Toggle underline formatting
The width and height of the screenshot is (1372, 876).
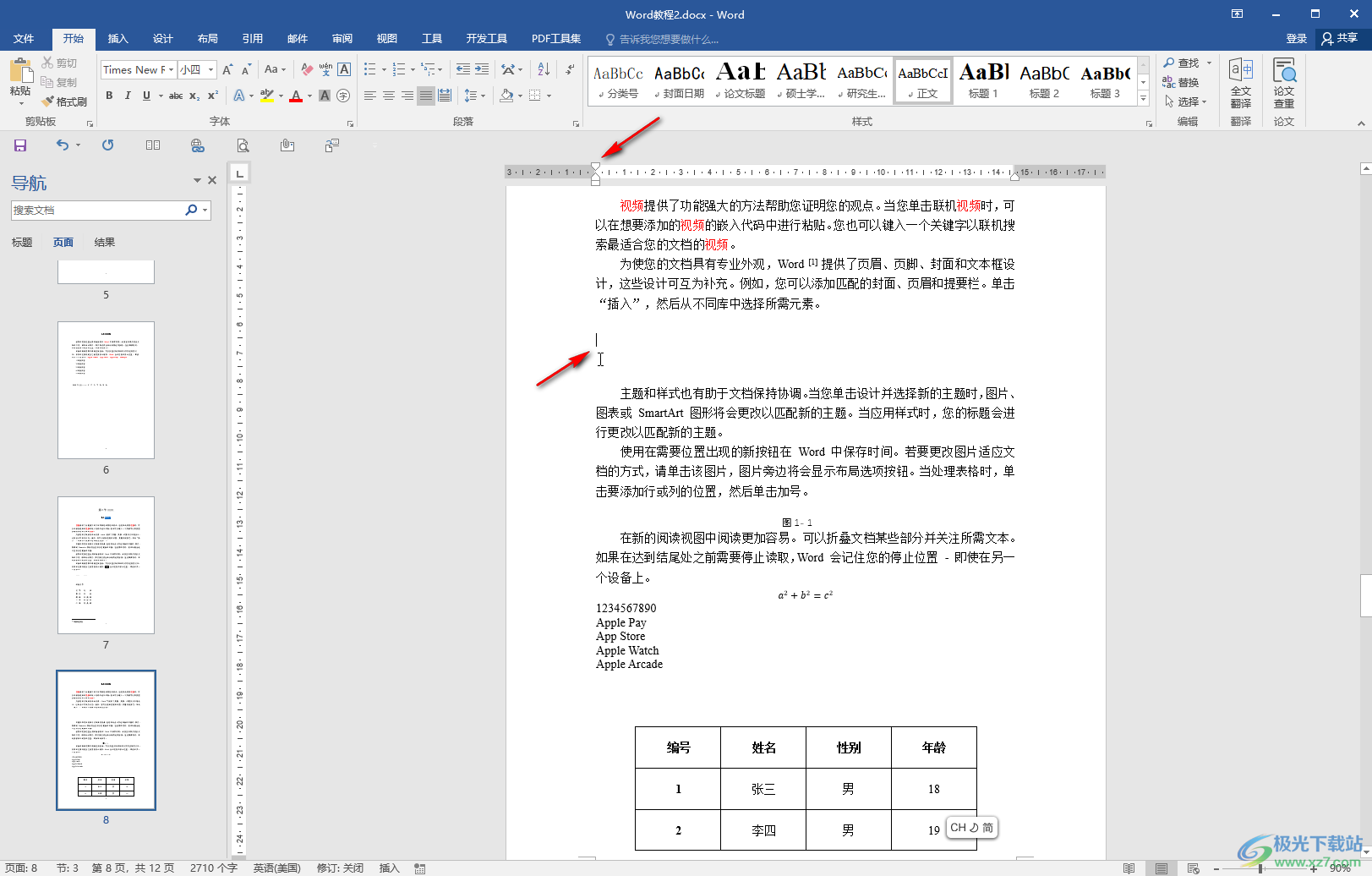point(146,96)
